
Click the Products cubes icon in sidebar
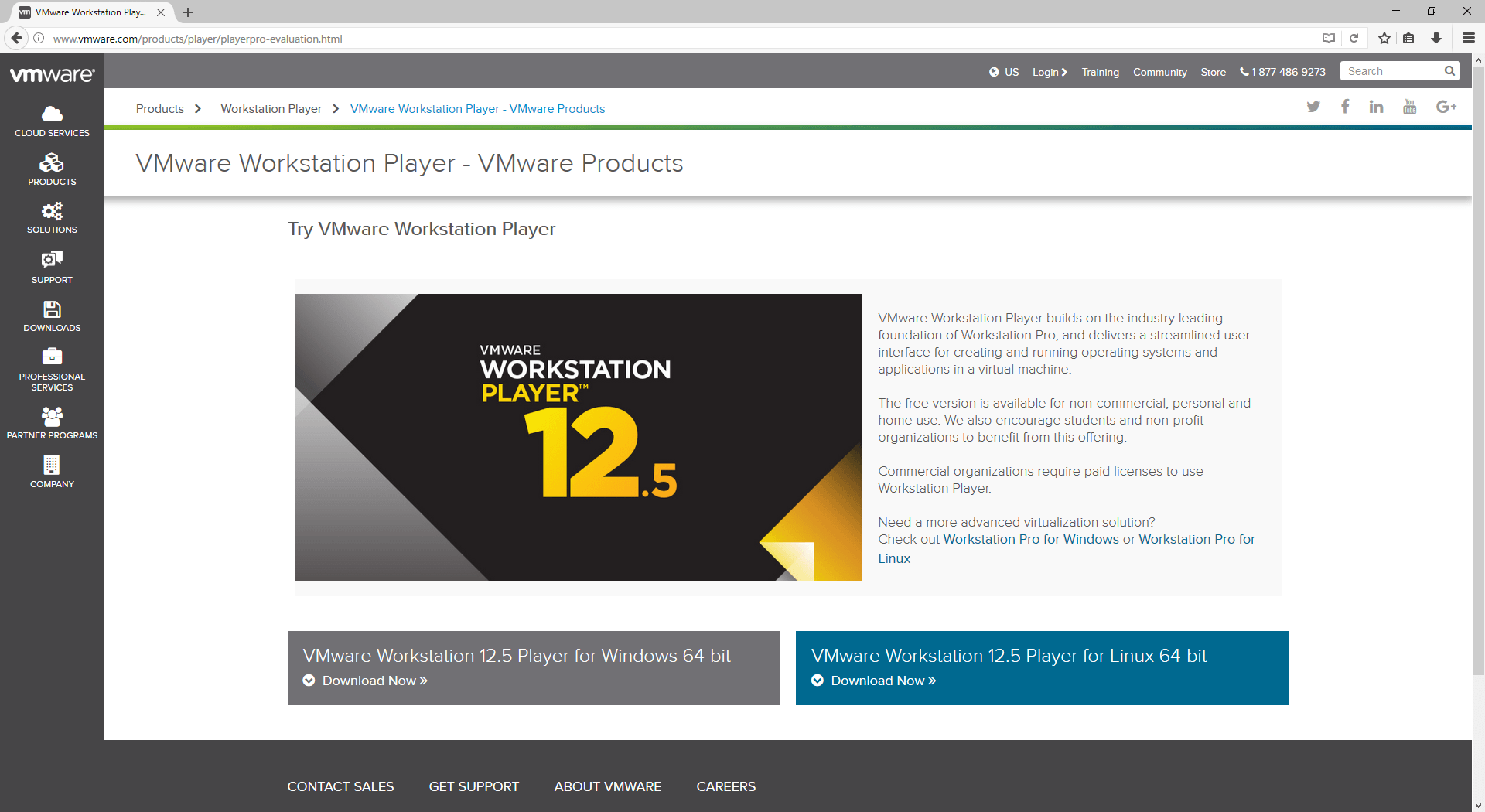(x=52, y=163)
